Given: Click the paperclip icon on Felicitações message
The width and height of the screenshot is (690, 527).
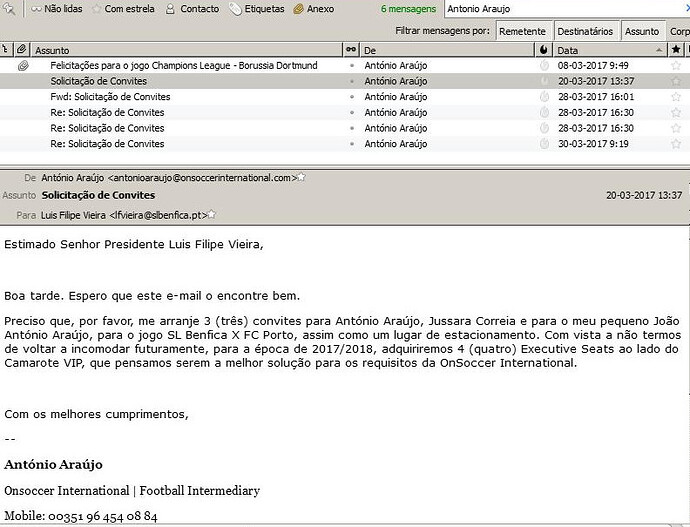Looking at the screenshot, I should coord(23,66).
